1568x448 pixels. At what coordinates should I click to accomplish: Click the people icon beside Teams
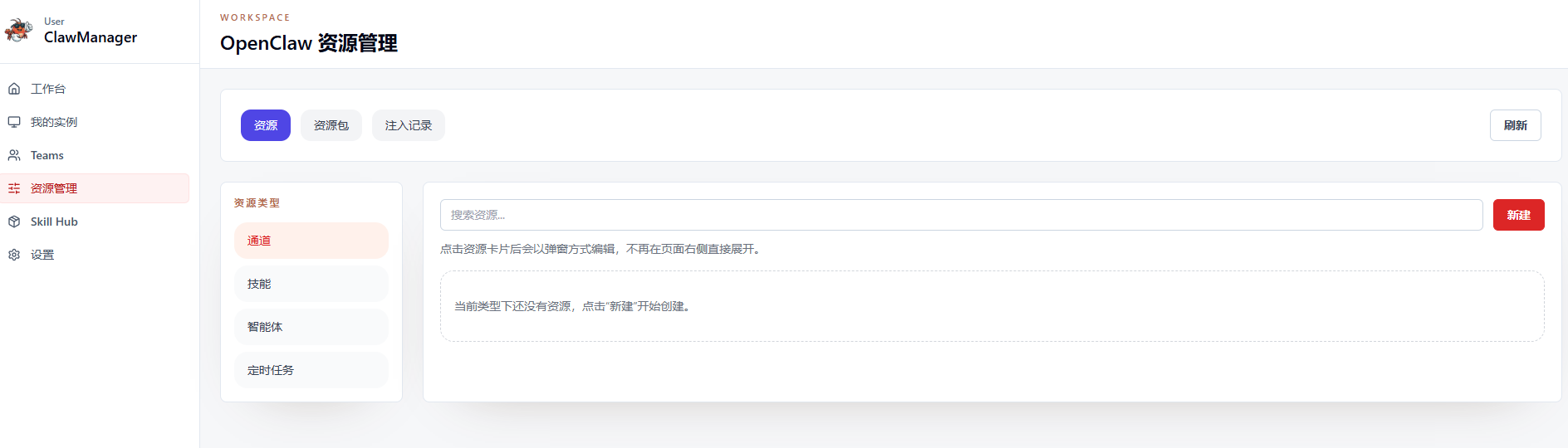14,155
